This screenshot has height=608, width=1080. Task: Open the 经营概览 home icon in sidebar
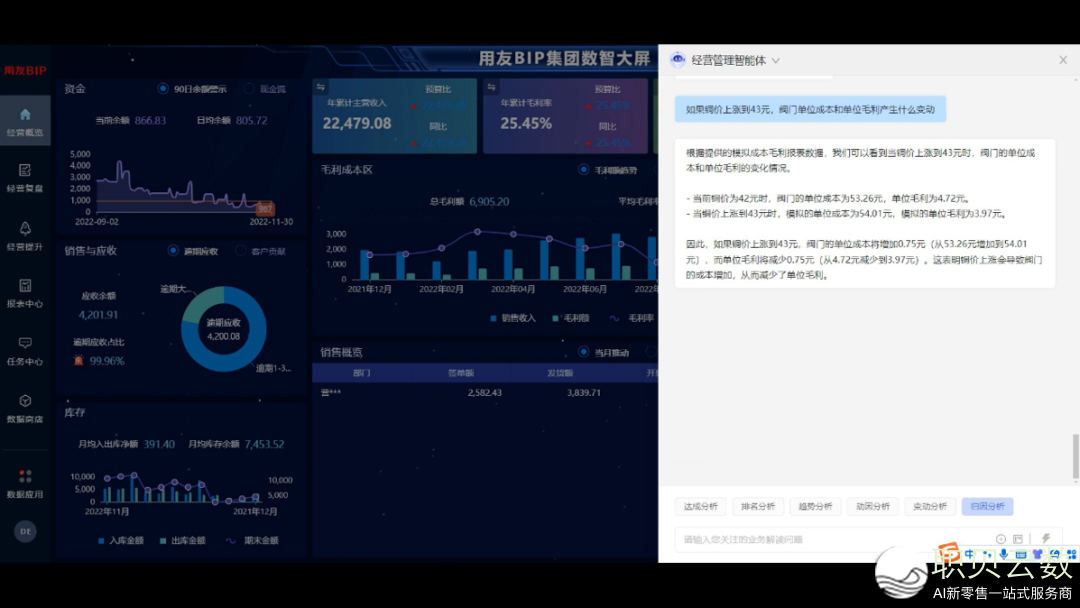(25, 114)
